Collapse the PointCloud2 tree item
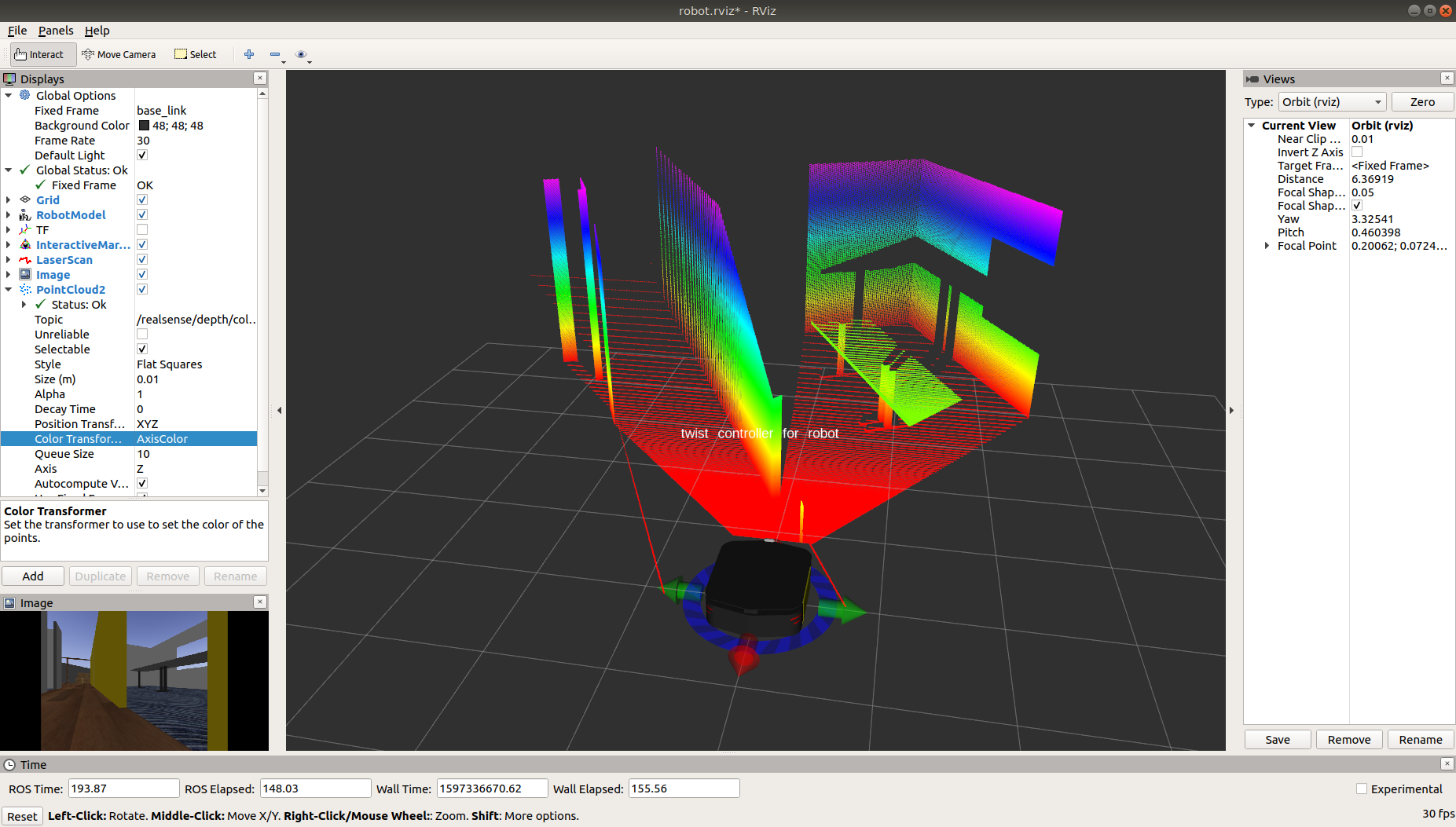This screenshot has width=1456, height=827. (9, 290)
